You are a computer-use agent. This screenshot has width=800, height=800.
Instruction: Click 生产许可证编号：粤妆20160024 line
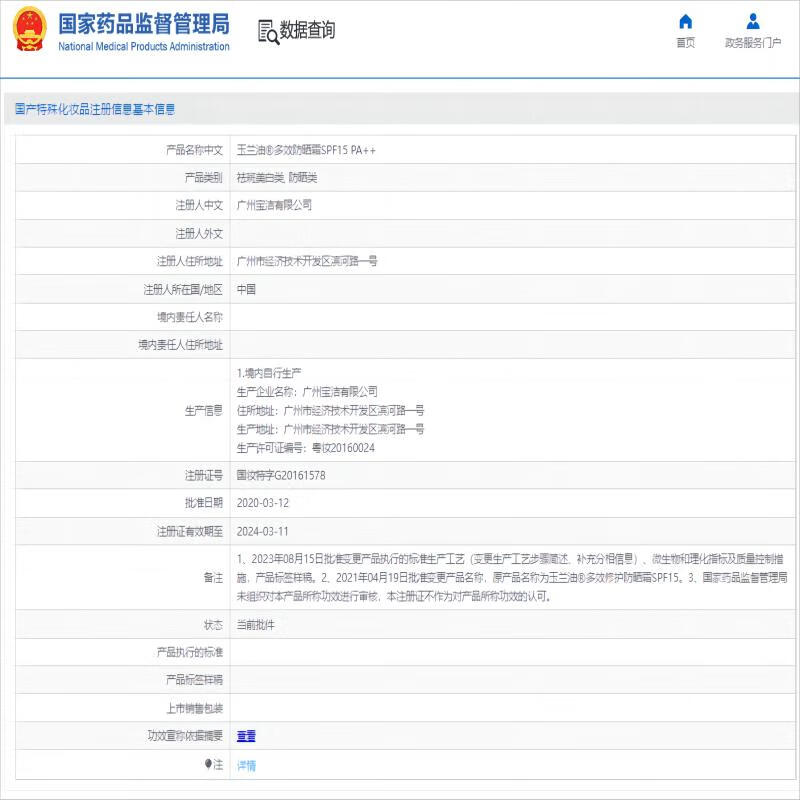306,448
